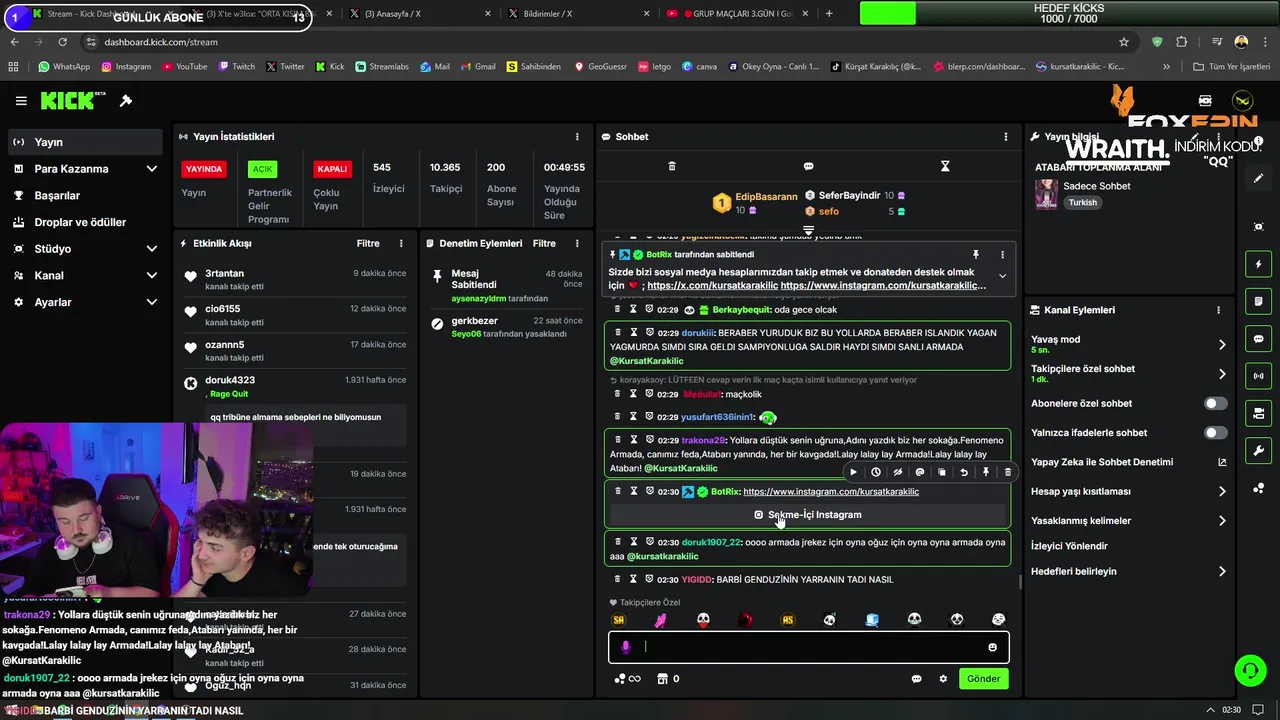Image resolution: width=1280 pixels, height=720 pixels.
Task: Click the hourglass icon atop the Sohbet panel
Action: point(945,166)
